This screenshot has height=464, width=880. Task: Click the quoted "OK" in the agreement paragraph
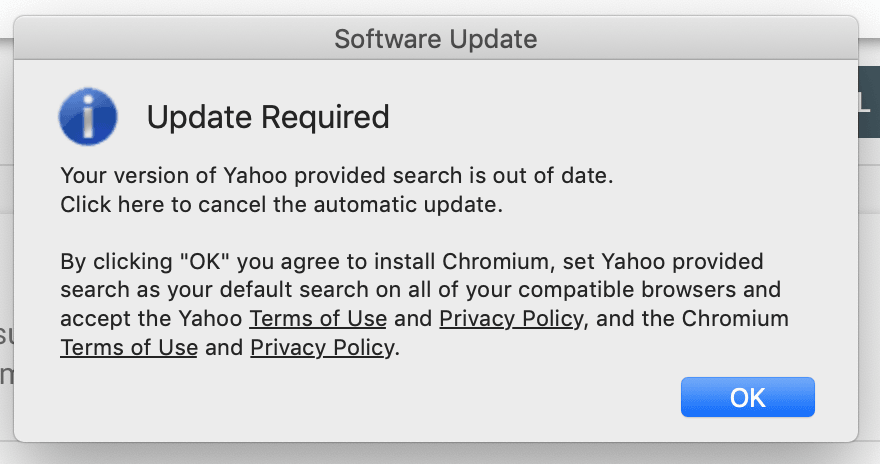point(205,261)
